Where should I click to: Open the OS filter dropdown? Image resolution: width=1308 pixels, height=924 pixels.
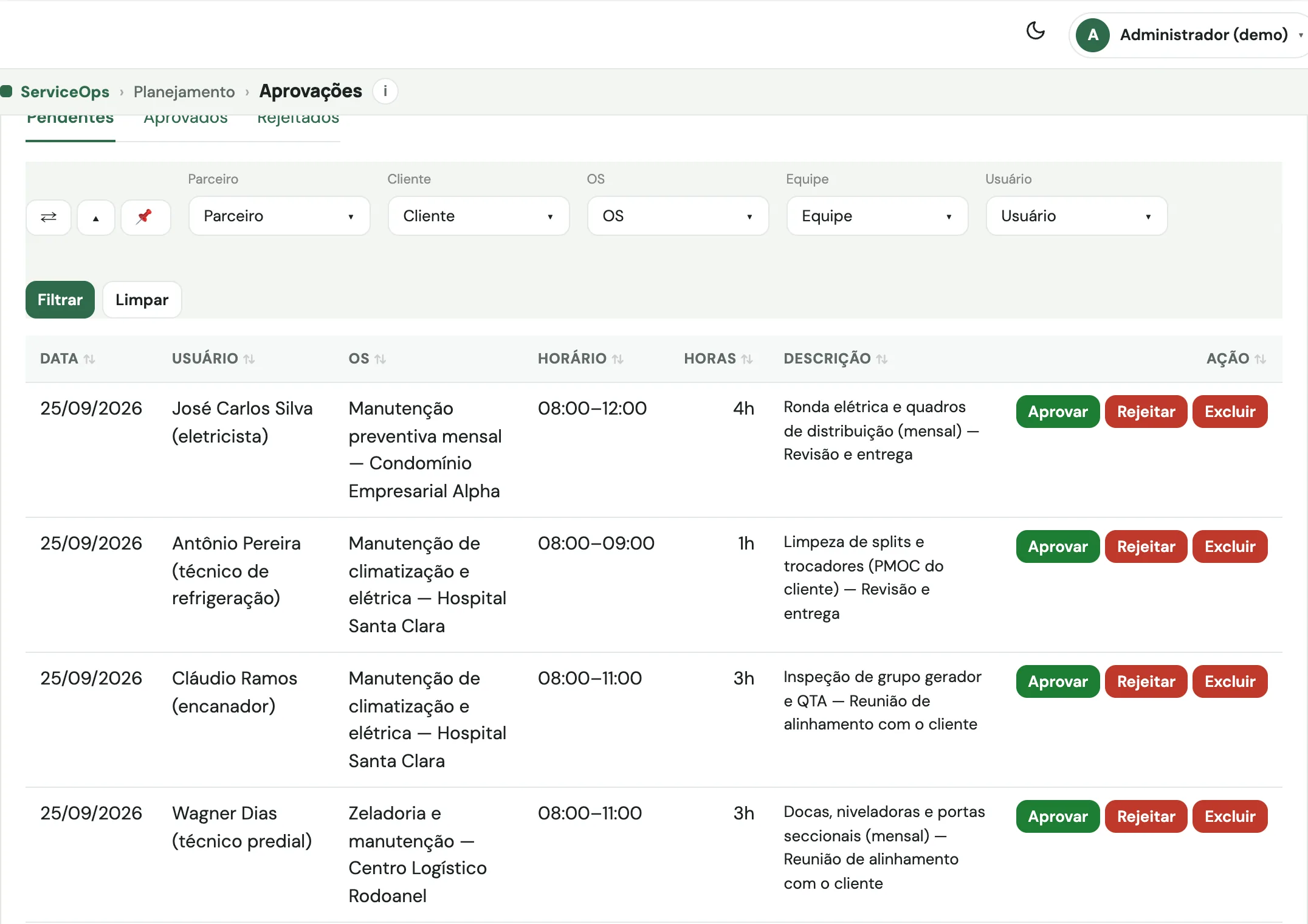[678, 216]
